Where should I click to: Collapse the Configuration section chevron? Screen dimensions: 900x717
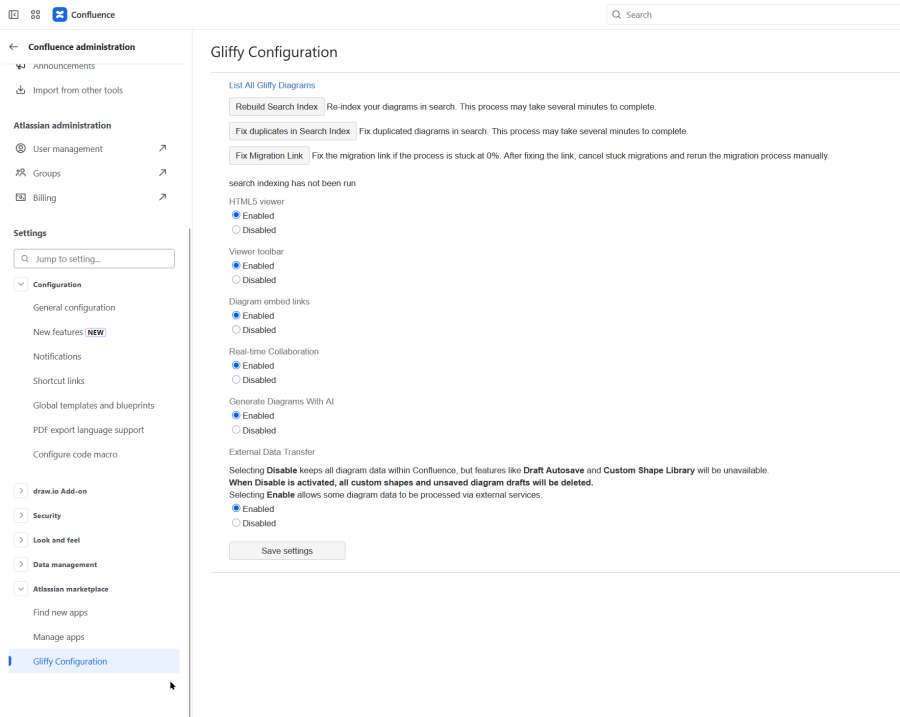point(21,284)
